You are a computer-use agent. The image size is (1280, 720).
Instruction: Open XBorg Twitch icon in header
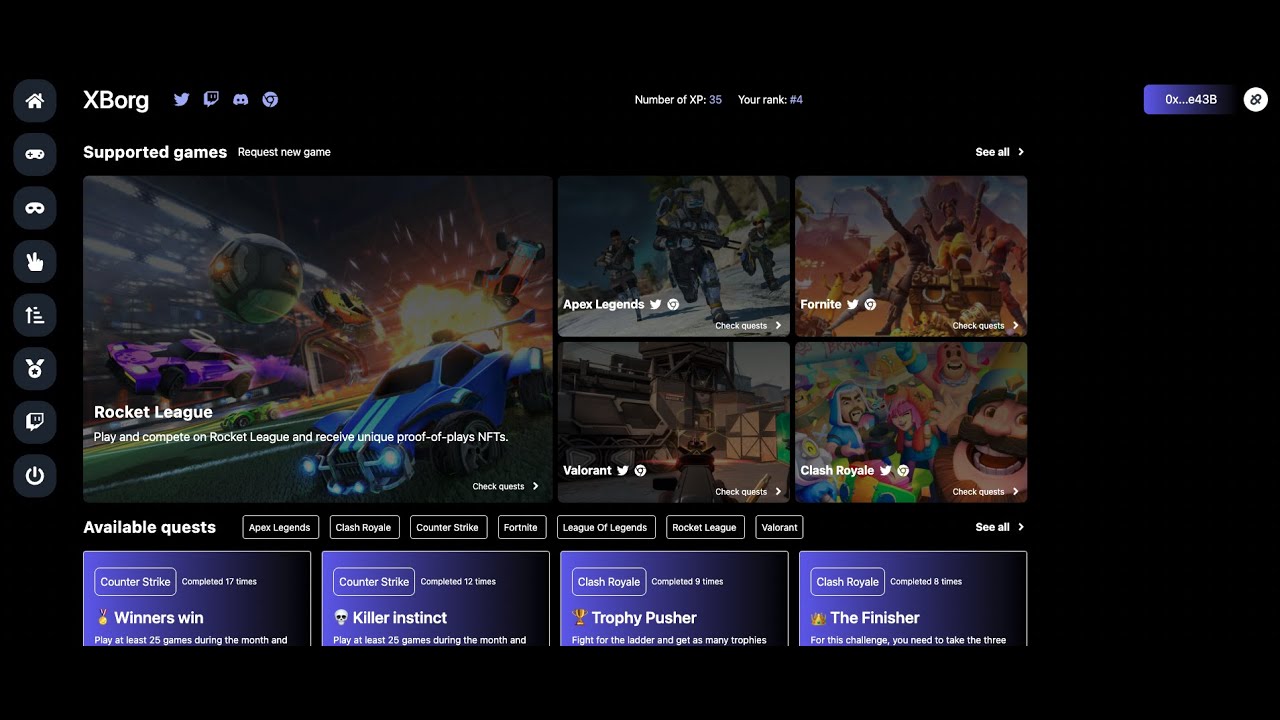211,99
